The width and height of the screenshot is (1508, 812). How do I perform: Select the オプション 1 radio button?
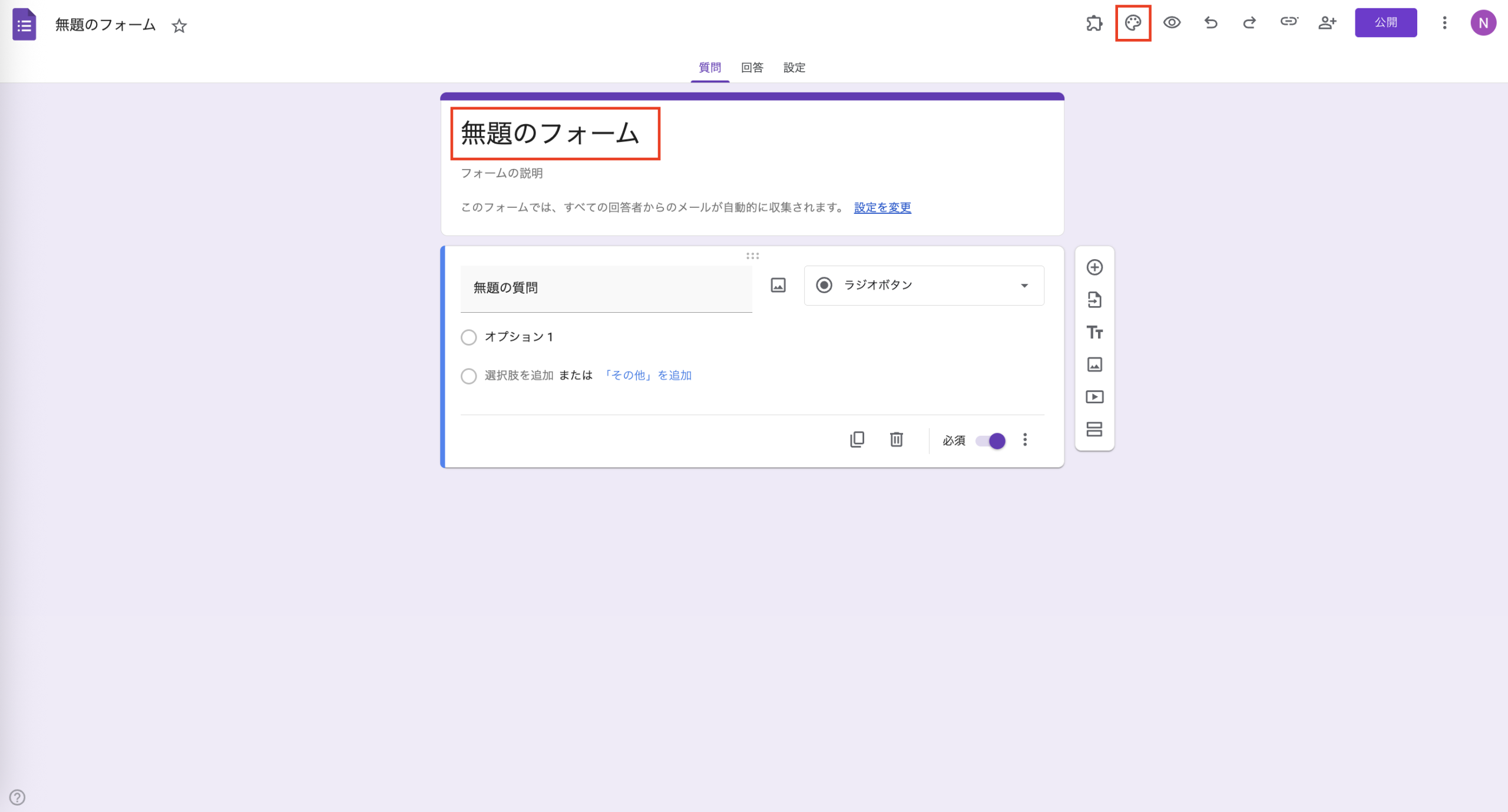coord(469,337)
